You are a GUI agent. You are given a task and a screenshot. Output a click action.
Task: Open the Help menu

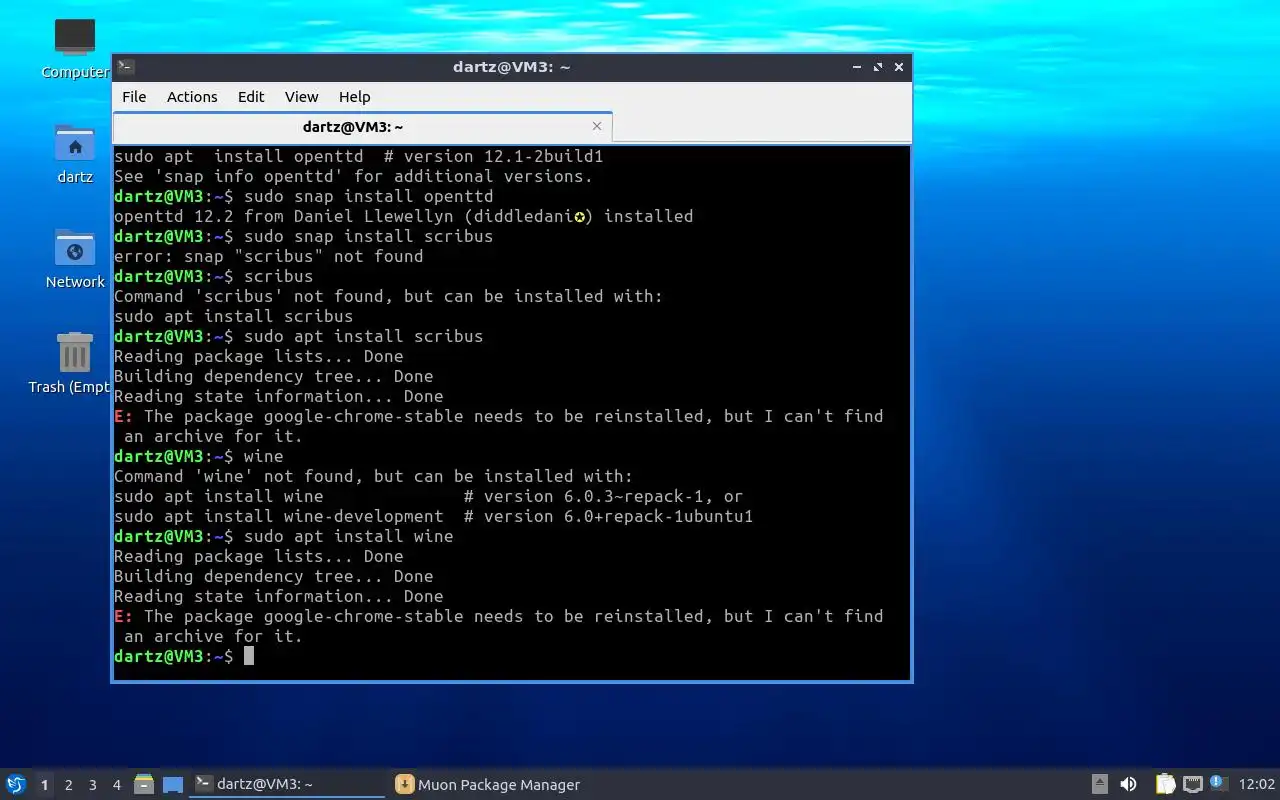(354, 97)
